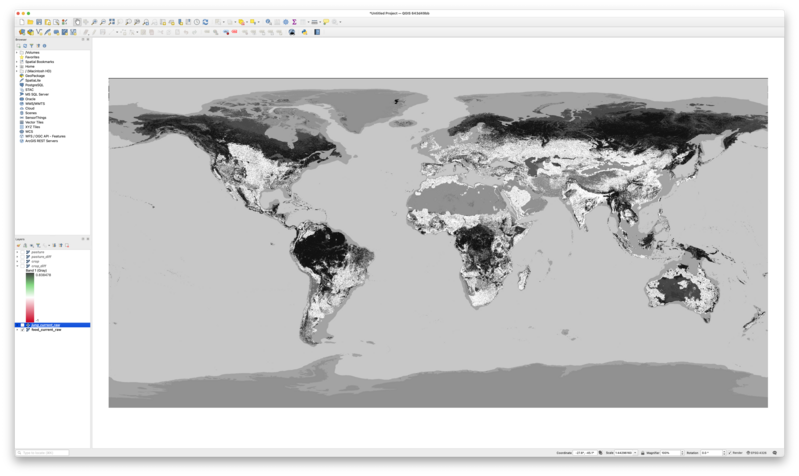Select the Pan Map tool
799x476 pixels.
[x=77, y=21]
